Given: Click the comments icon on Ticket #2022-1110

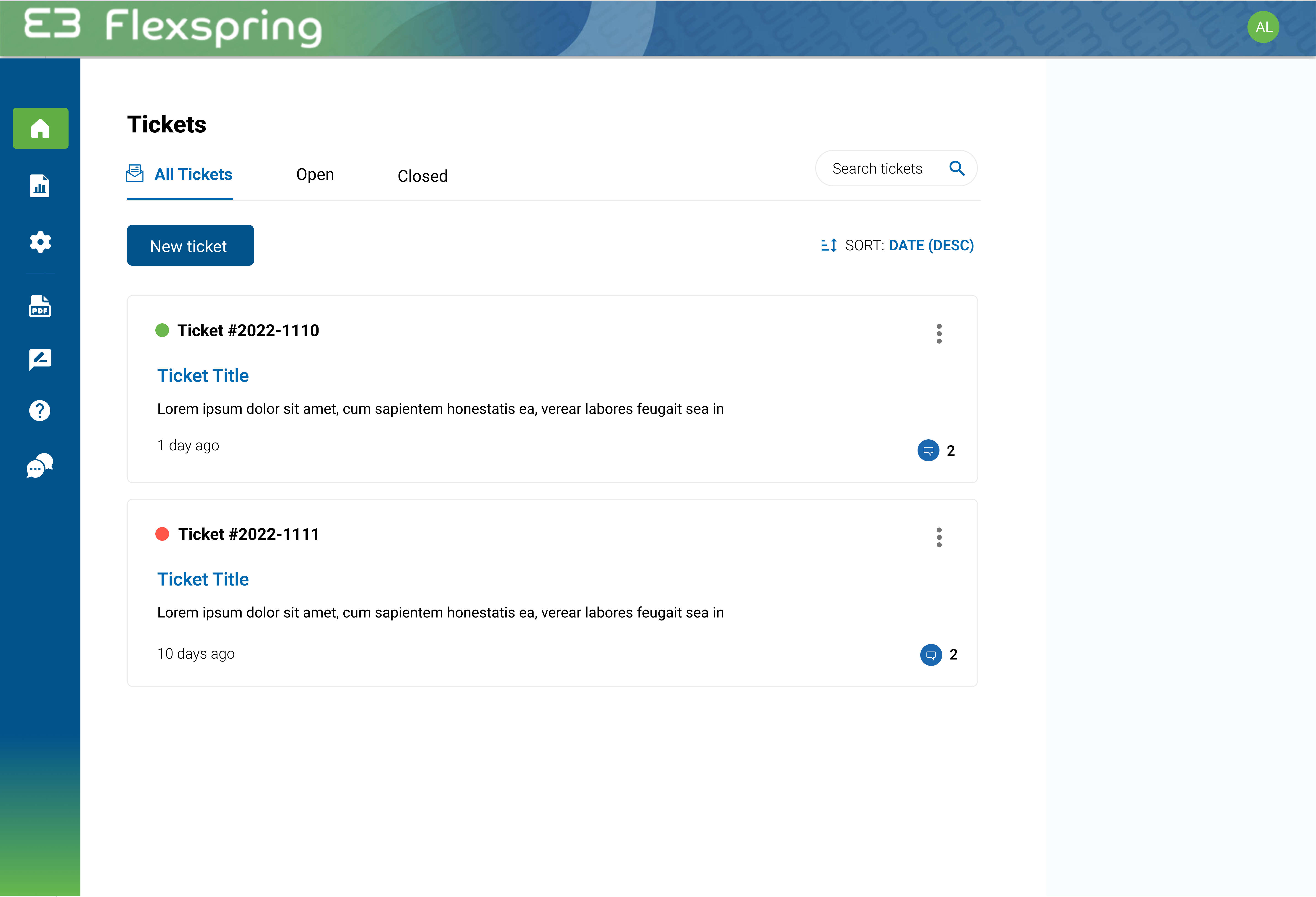Looking at the screenshot, I should click(928, 451).
